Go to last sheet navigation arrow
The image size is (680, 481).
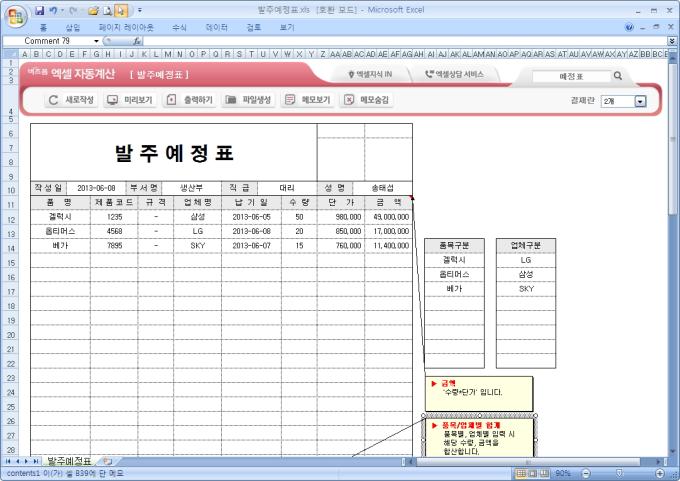click(36, 461)
